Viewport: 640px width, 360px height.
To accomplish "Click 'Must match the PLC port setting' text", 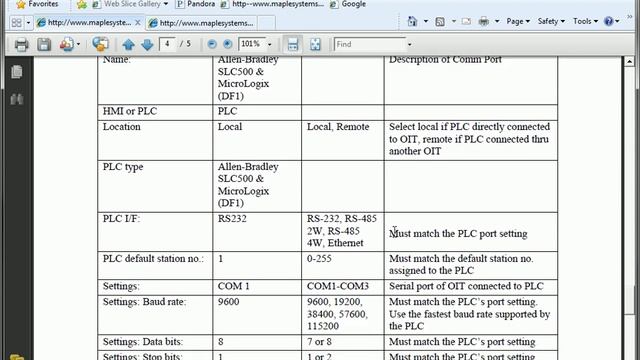I will pos(458,234).
